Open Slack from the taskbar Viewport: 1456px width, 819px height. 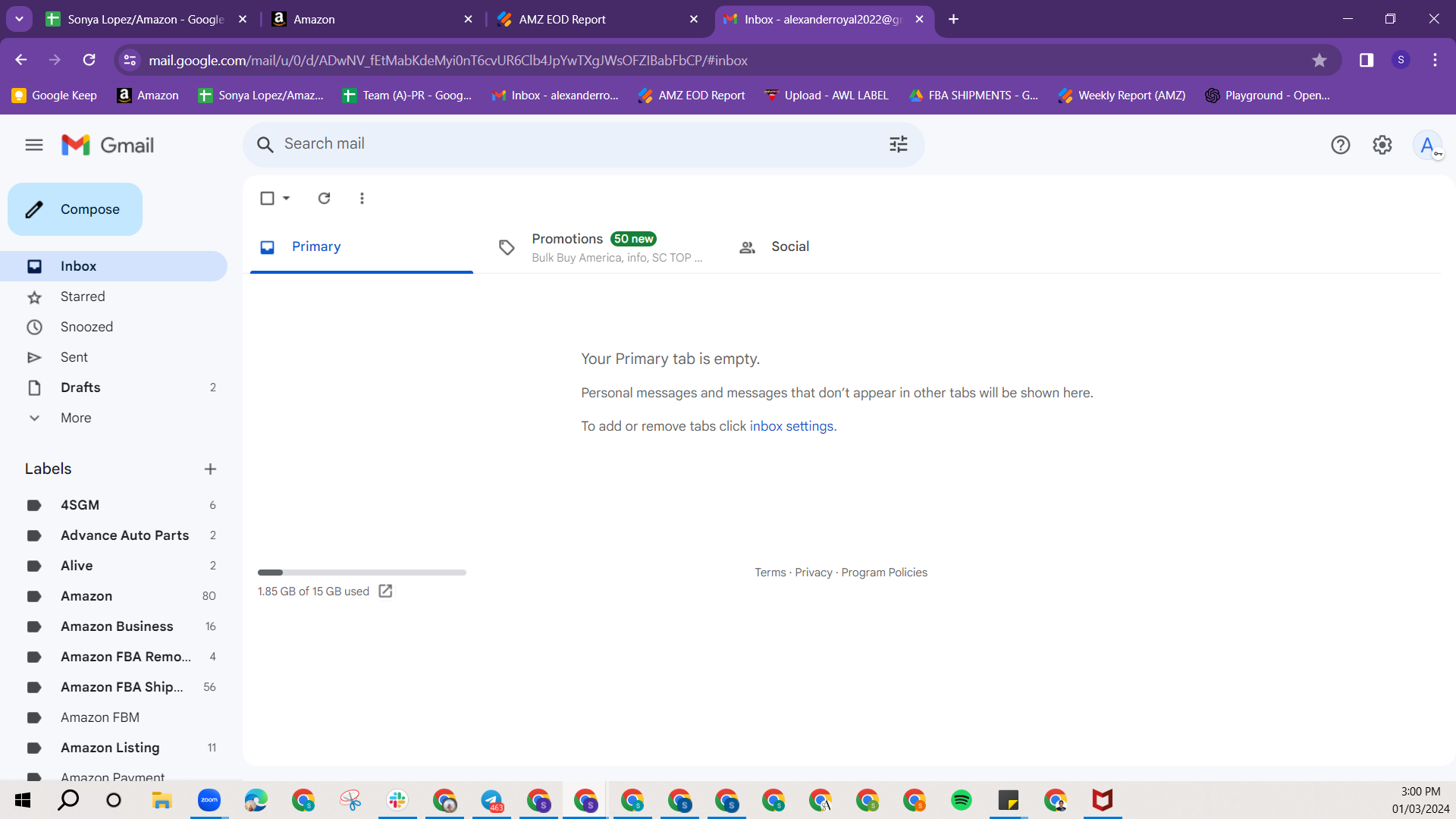point(397,800)
